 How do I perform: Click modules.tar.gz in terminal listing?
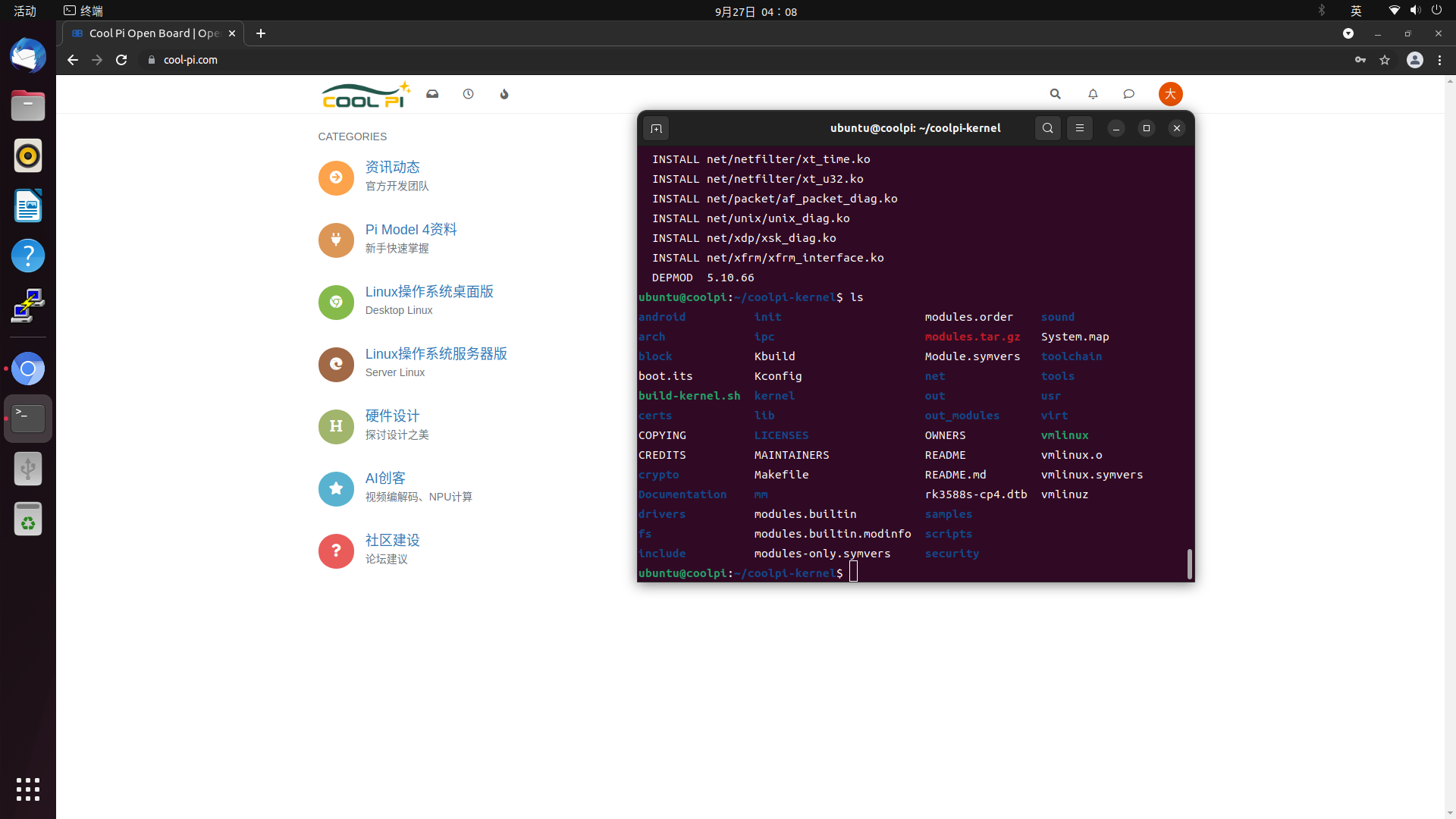[972, 337]
